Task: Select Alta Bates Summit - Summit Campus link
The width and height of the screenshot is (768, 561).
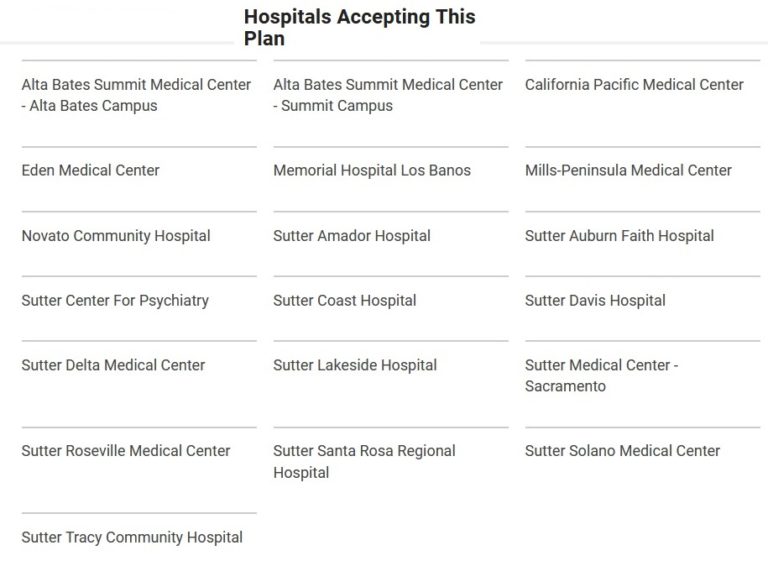Action: [x=387, y=95]
